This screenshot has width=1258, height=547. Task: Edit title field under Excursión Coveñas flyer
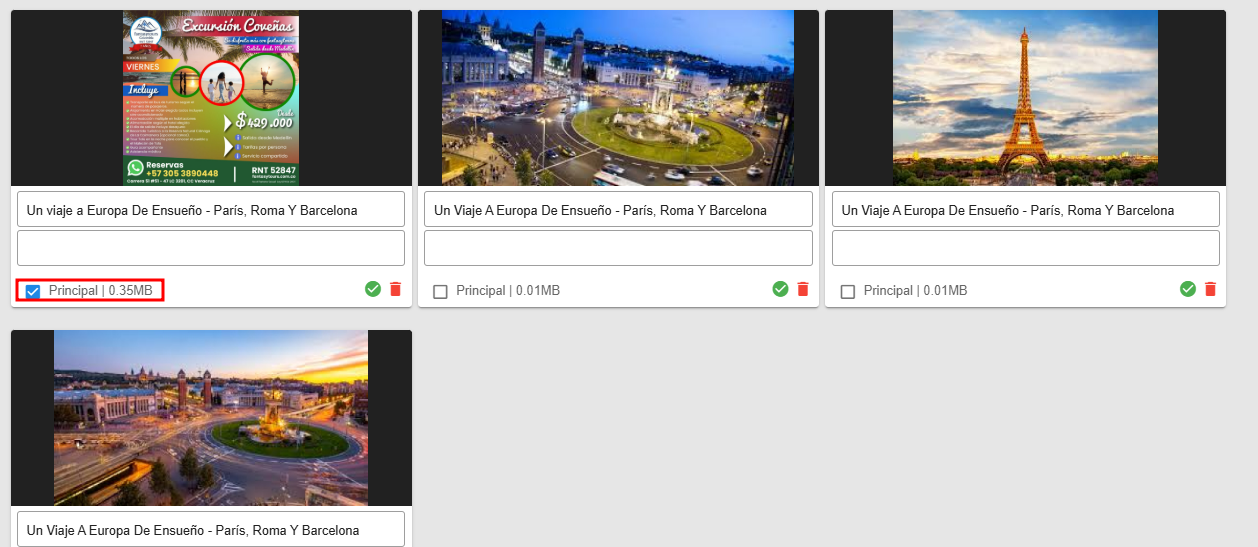point(211,210)
